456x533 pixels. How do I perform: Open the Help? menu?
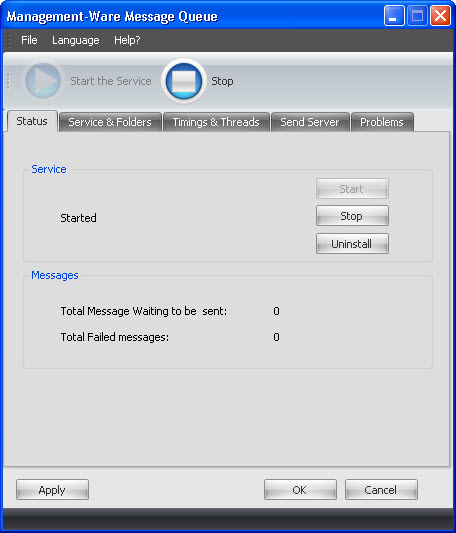(x=127, y=40)
